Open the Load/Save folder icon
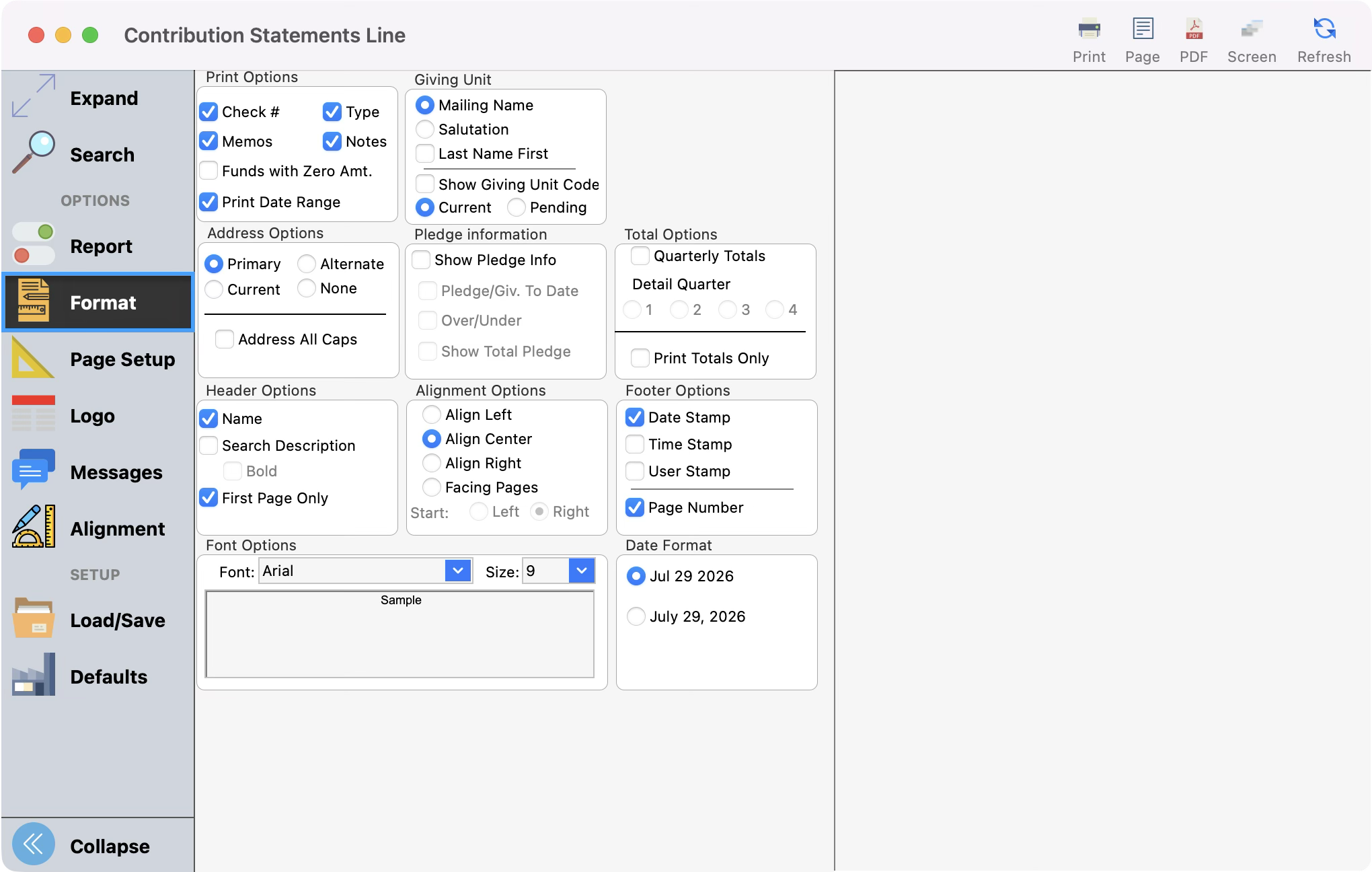 [34, 618]
